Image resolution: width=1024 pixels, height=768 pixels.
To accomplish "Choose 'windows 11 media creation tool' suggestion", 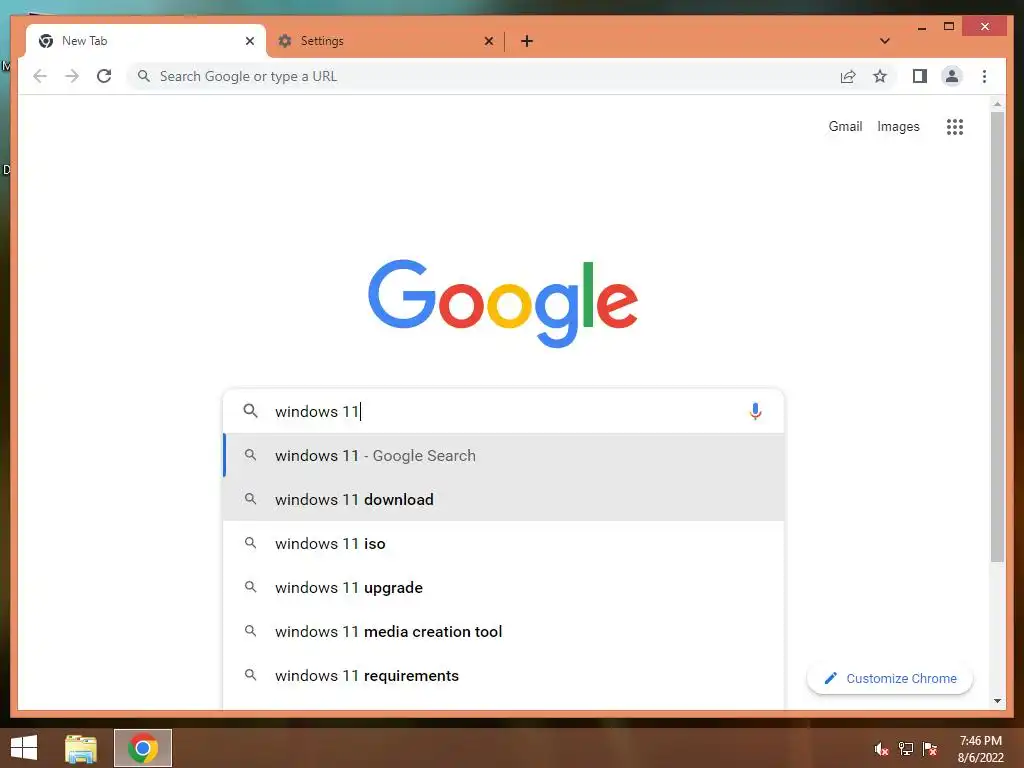I will tap(504, 632).
